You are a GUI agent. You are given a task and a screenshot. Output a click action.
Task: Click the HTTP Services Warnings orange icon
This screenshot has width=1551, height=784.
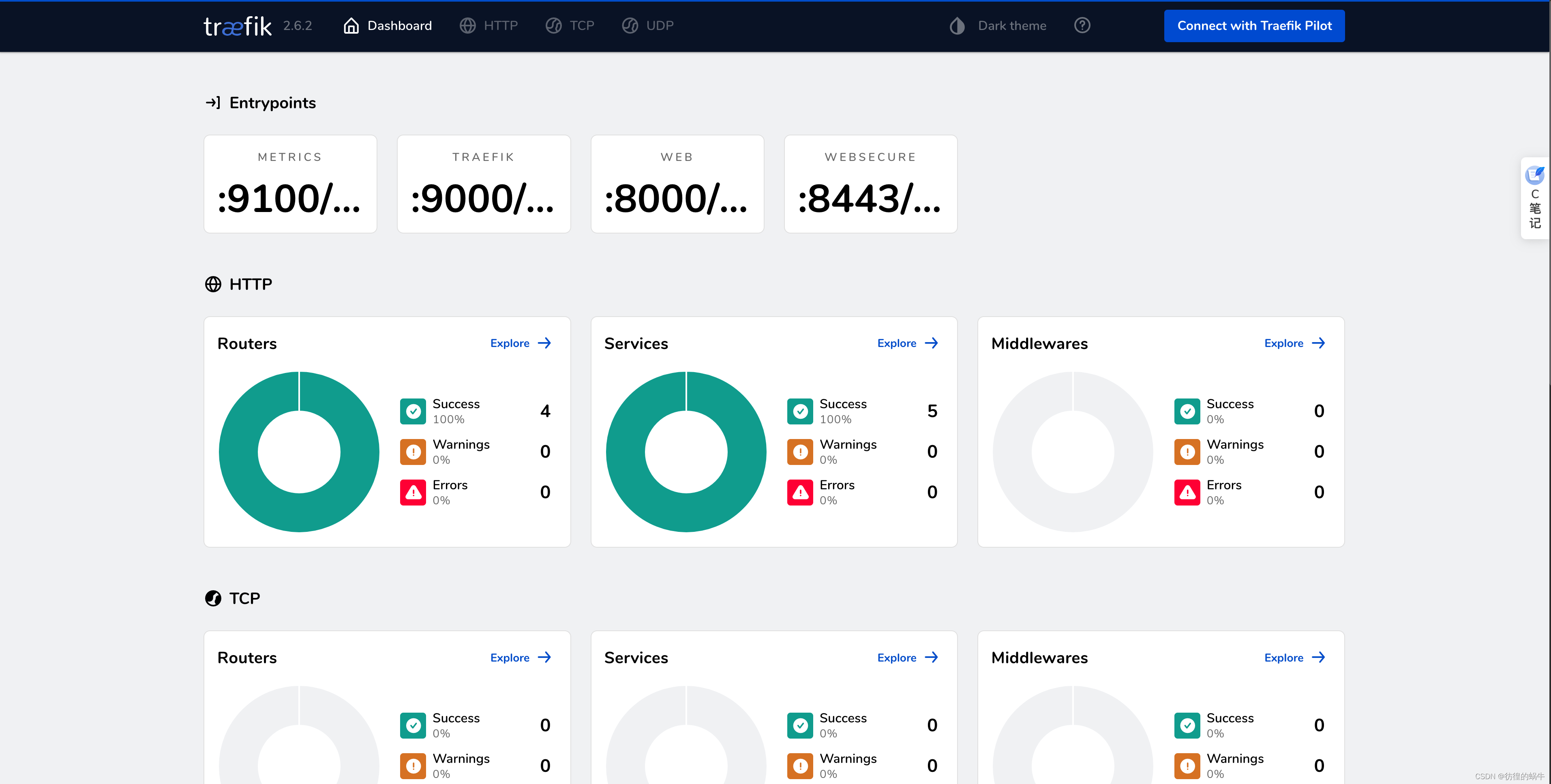pos(799,452)
